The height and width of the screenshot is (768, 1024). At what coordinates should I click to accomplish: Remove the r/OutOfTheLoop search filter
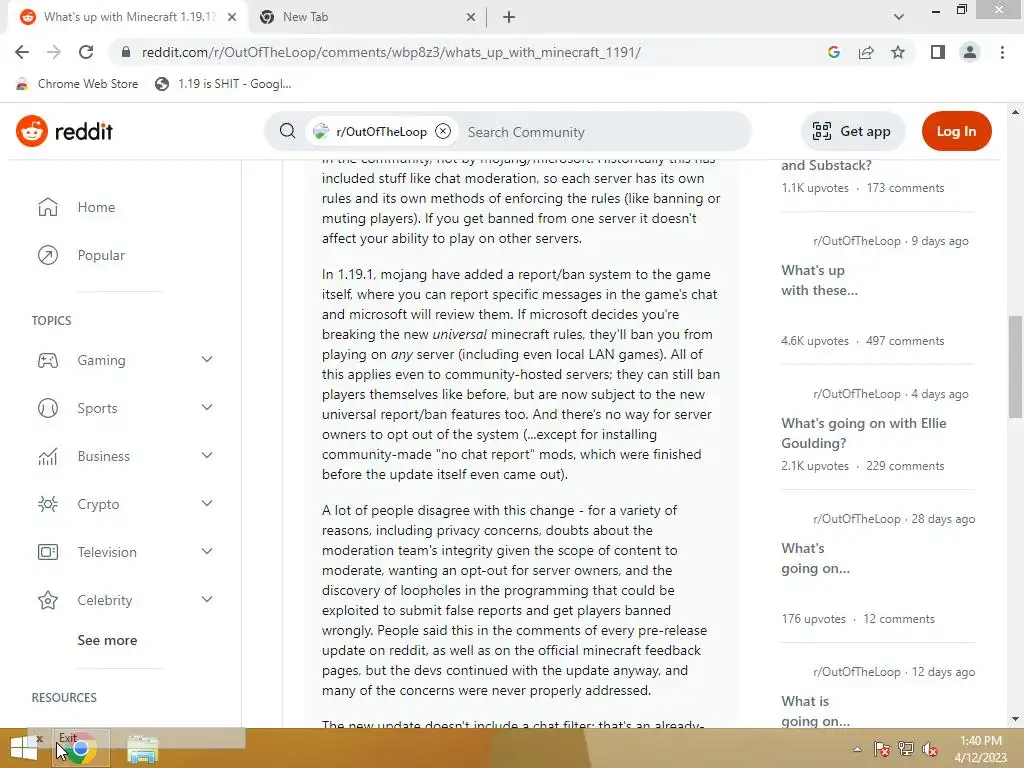click(x=443, y=131)
